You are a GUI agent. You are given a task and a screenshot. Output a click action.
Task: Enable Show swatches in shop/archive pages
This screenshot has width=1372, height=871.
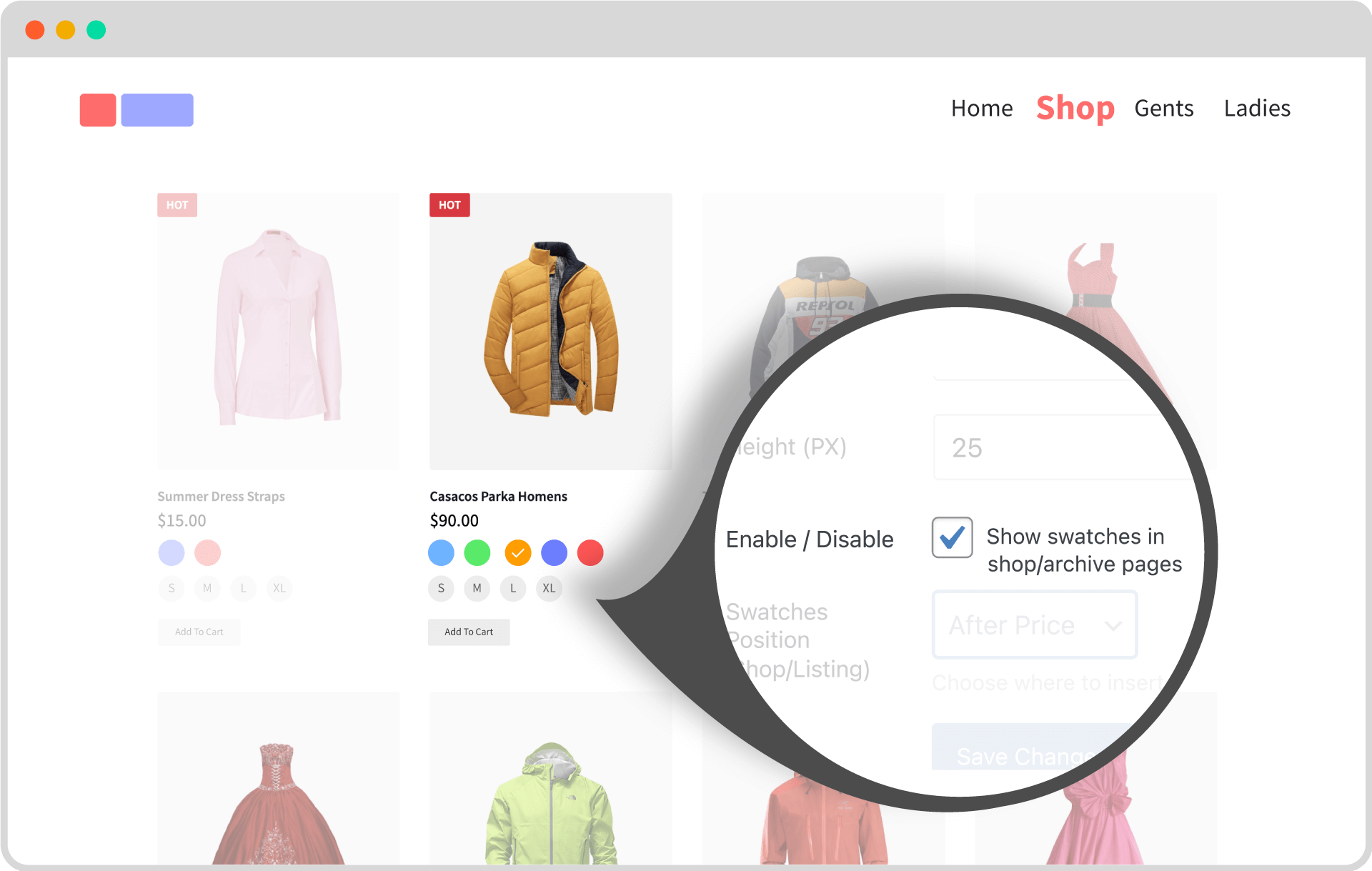pos(950,536)
